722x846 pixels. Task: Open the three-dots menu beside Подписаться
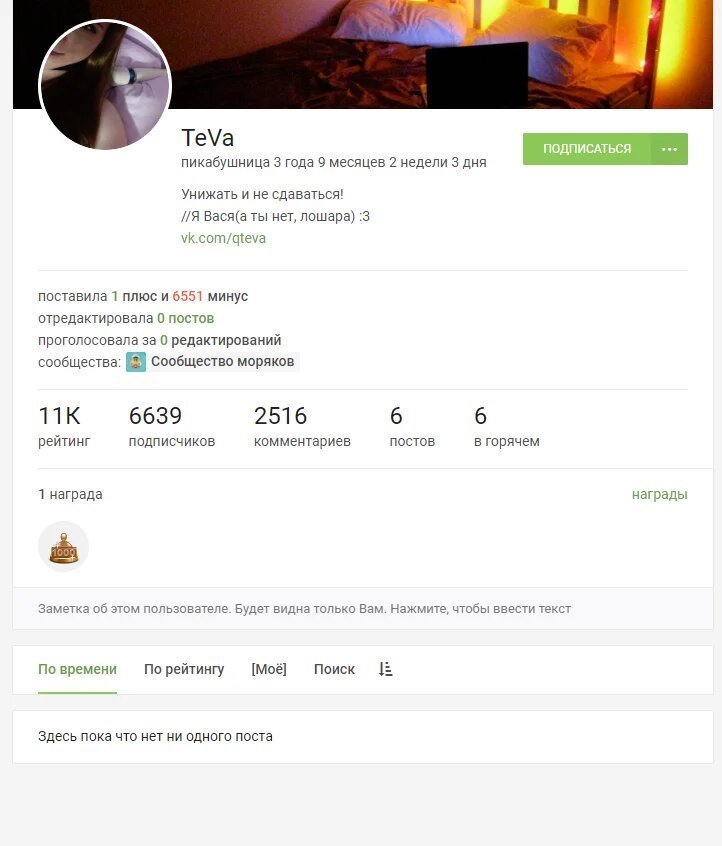(669, 149)
